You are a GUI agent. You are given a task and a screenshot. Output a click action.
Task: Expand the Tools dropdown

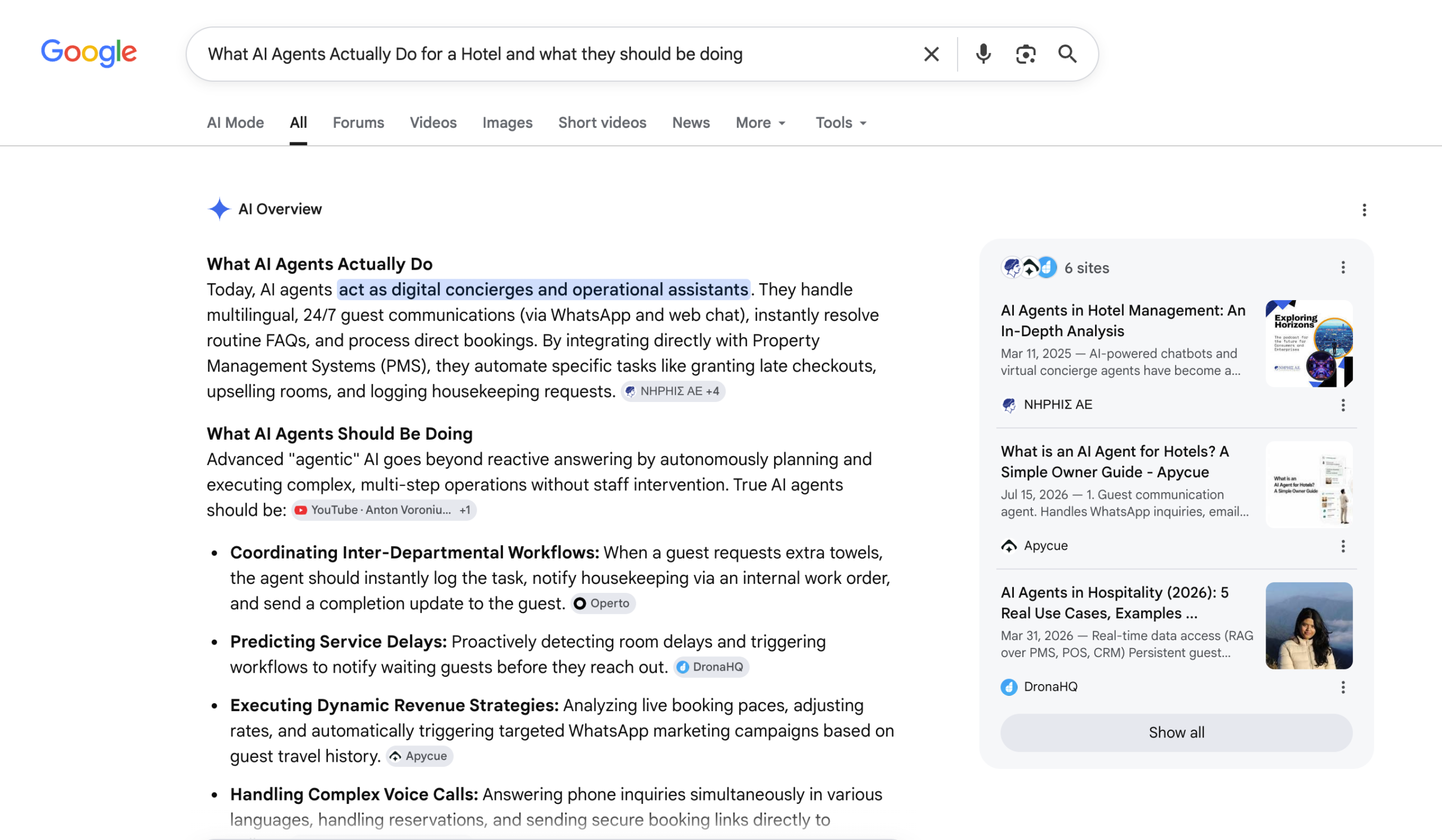click(x=841, y=123)
